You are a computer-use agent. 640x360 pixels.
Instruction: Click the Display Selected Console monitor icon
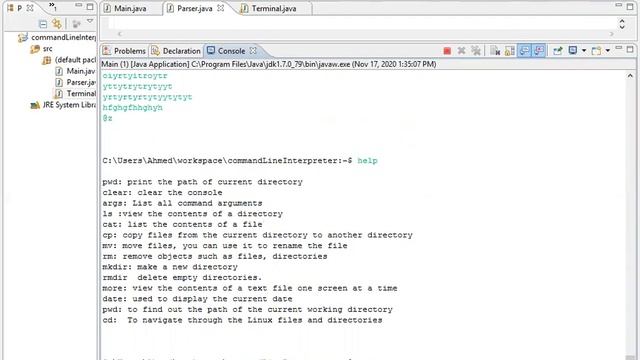click(x=573, y=50)
